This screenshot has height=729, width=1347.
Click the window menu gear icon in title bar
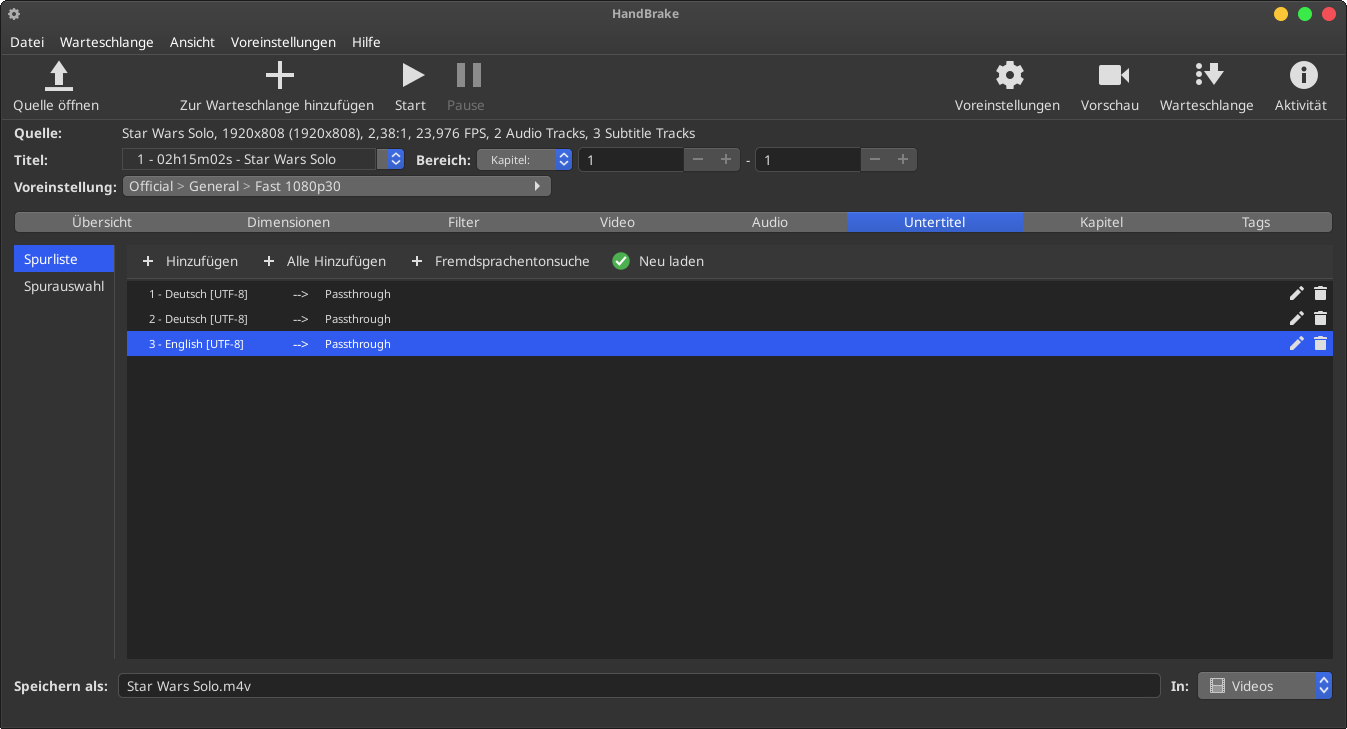(x=14, y=14)
